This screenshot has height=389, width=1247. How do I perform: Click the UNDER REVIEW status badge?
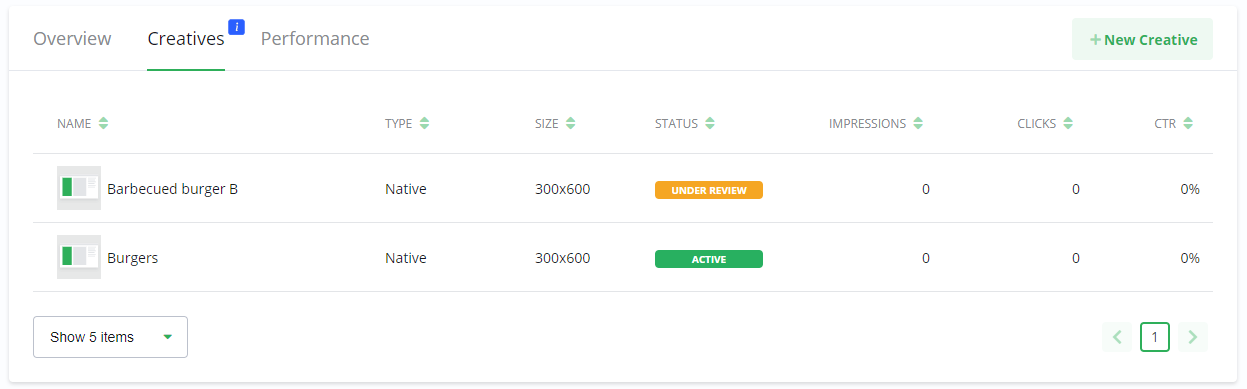pyautogui.click(x=709, y=190)
